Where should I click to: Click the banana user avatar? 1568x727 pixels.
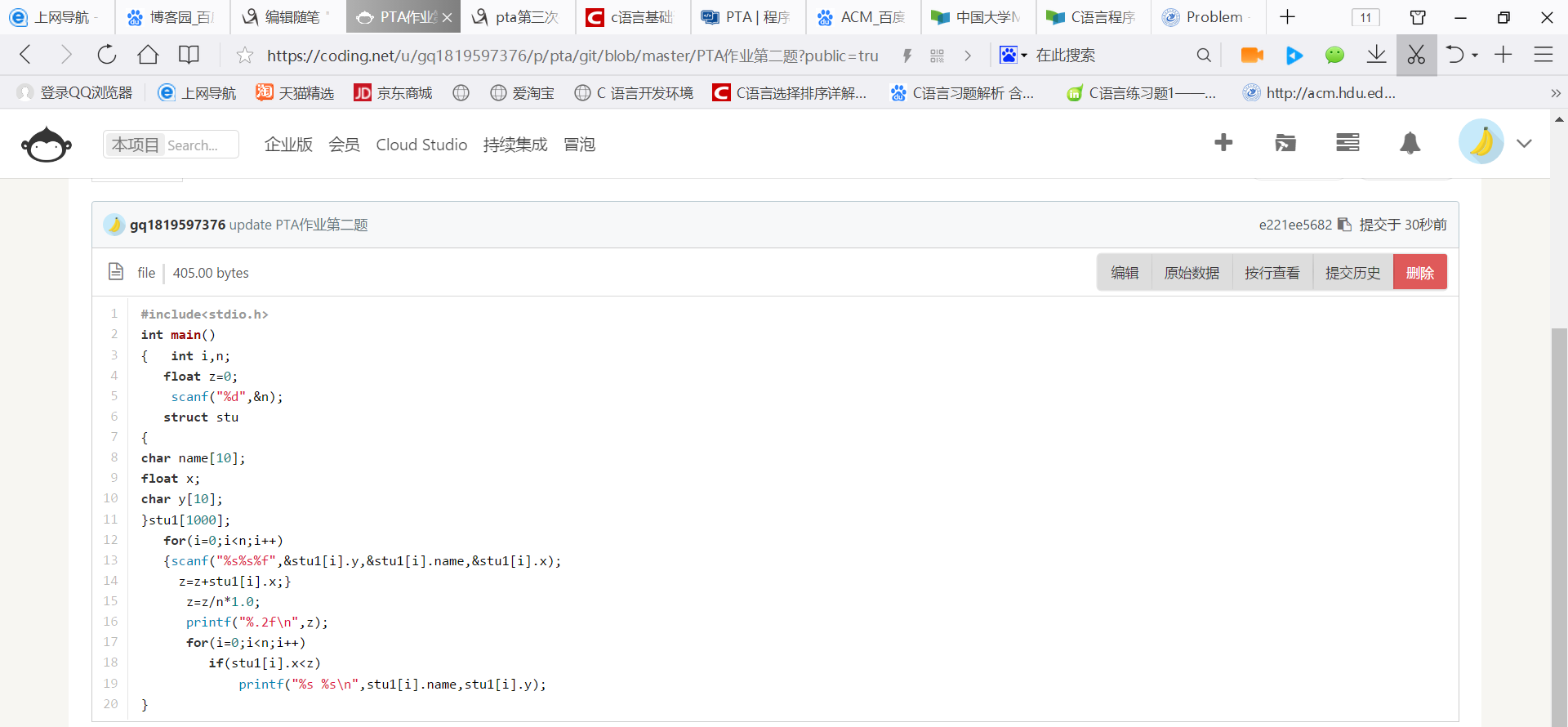1481,142
